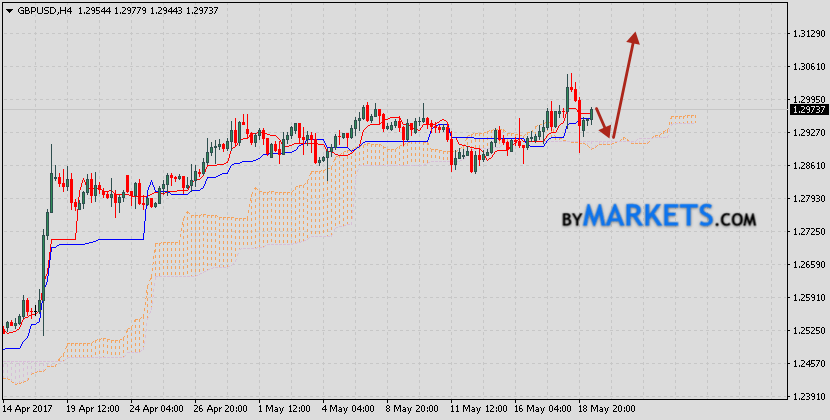Click the BYMARKETS.COM watermark logo
This screenshot has height=420, width=830.
click(657, 216)
